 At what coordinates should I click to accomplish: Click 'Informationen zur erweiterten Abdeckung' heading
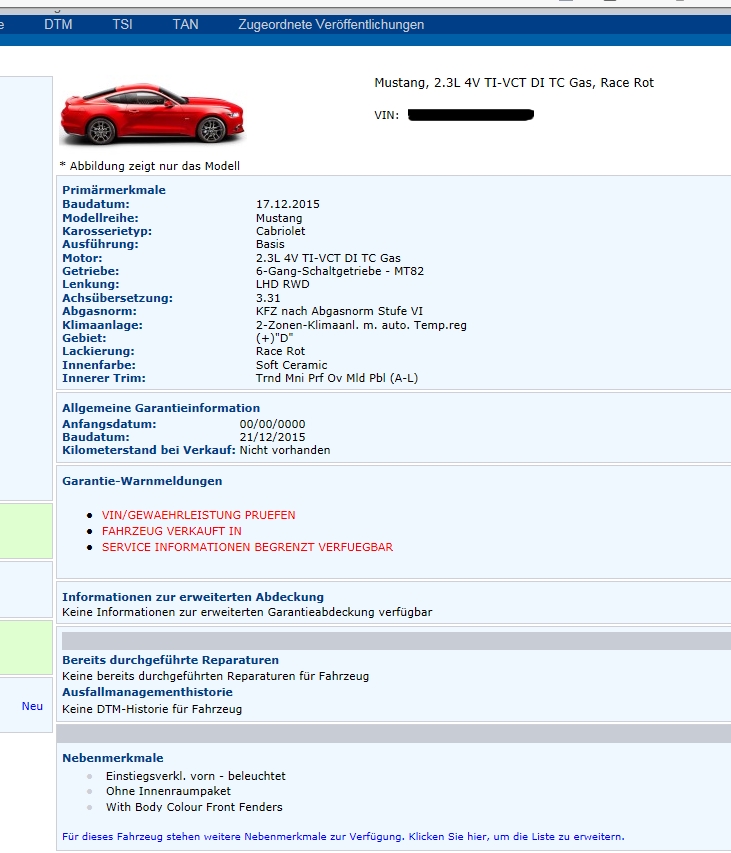pyautogui.click(x=193, y=597)
